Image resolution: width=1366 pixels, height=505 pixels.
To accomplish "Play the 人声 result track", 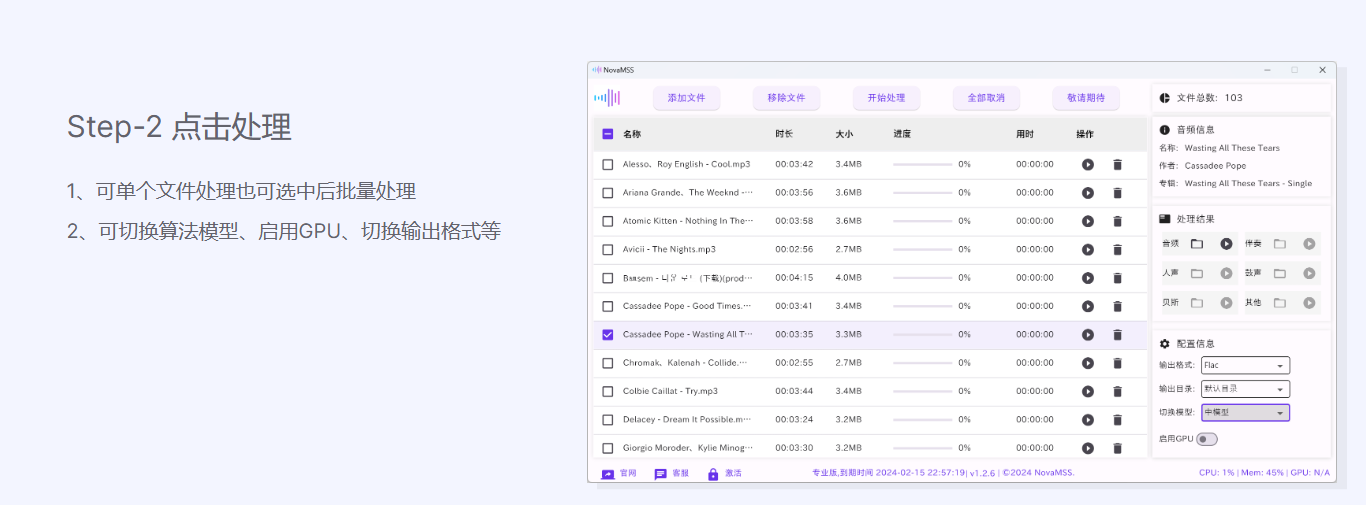I will (1226, 273).
